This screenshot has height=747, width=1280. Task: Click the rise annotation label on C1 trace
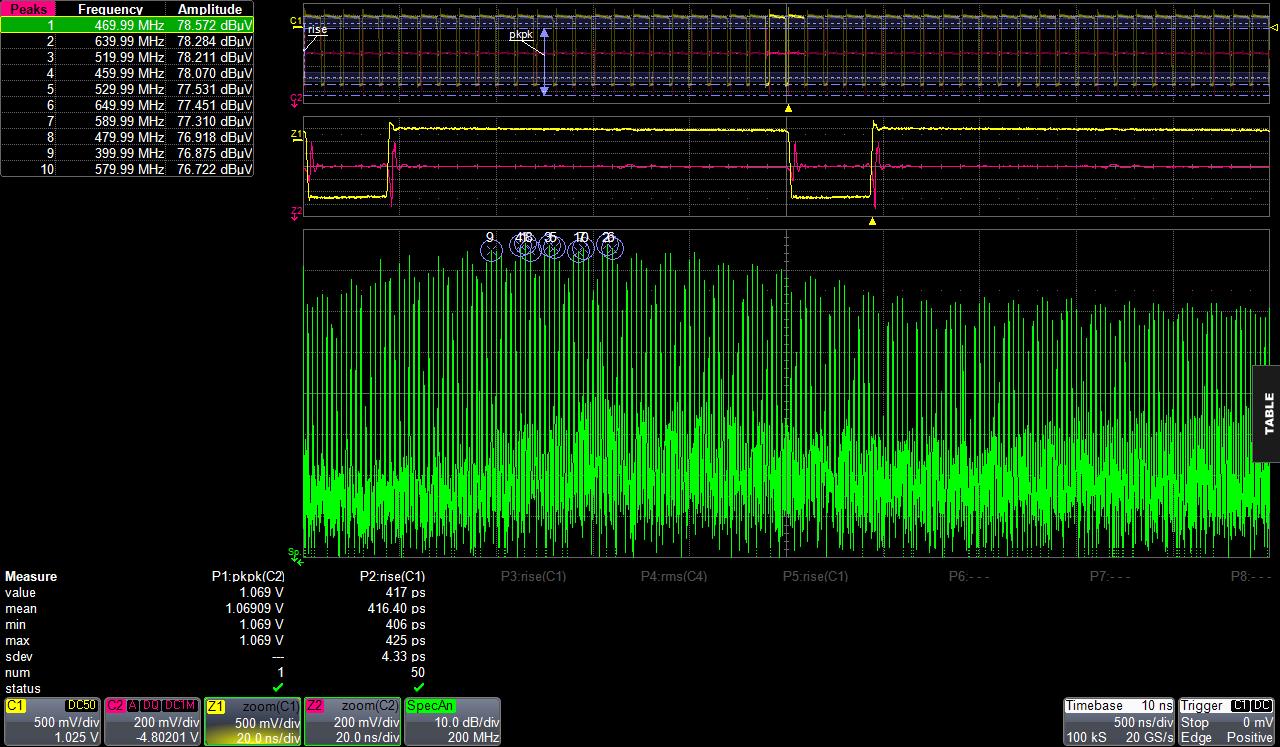pos(317,30)
